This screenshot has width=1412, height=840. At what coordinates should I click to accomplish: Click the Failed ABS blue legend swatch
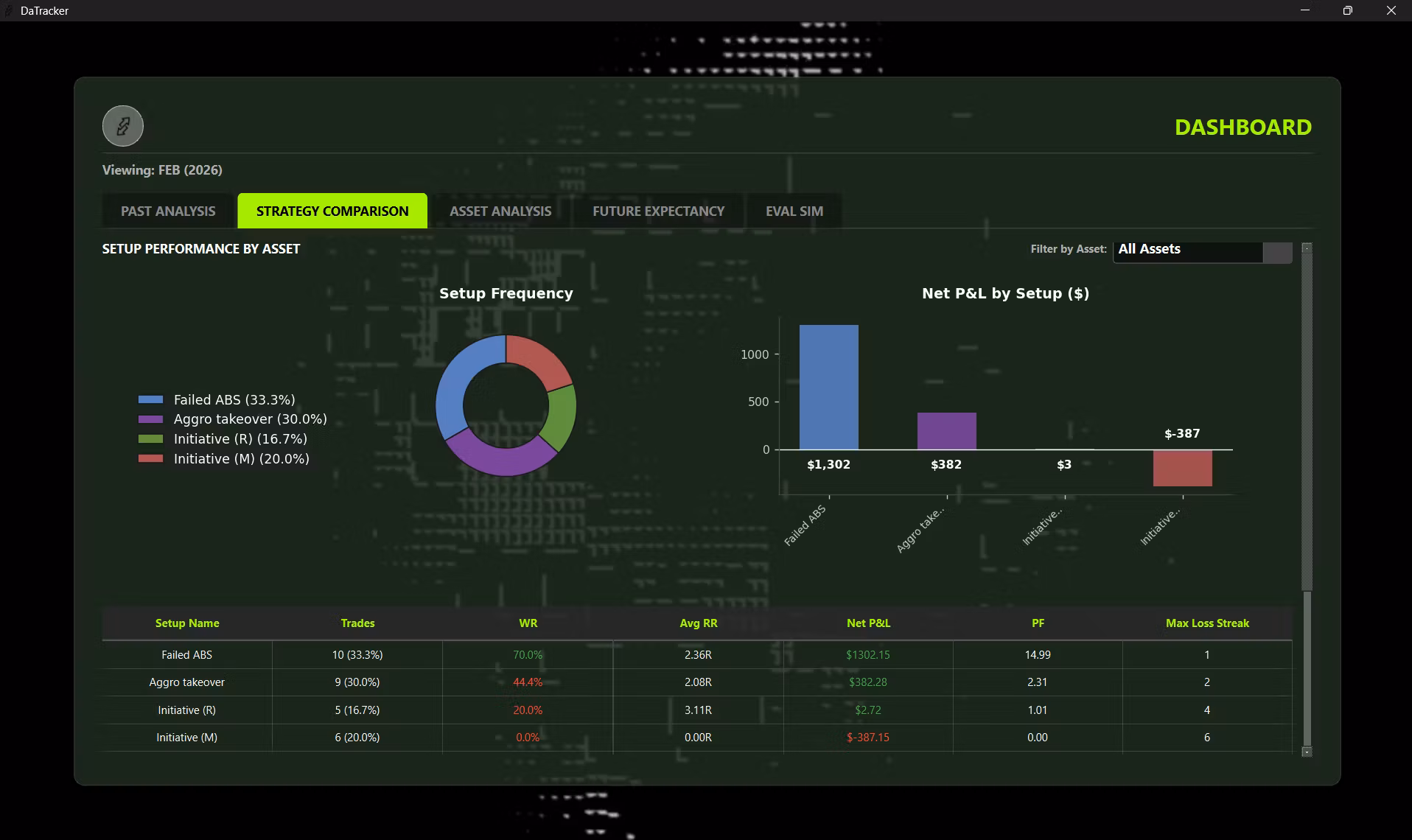[150, 399]
